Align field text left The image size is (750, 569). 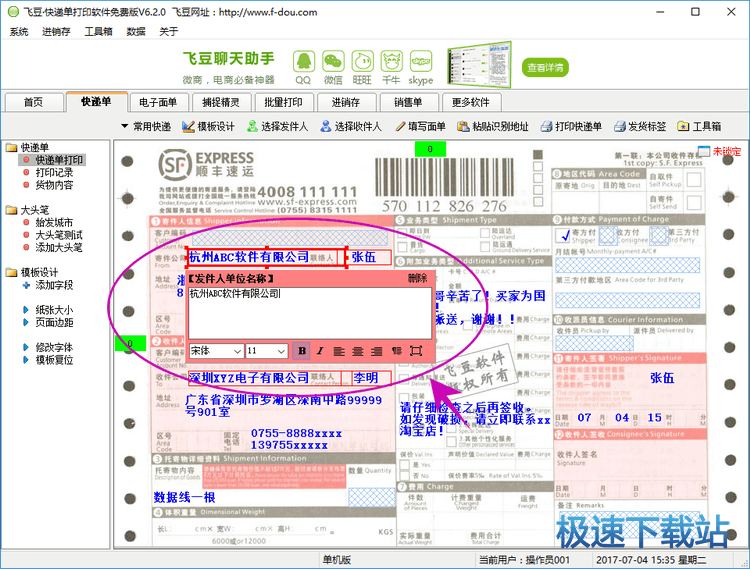(x=339, y=351)
